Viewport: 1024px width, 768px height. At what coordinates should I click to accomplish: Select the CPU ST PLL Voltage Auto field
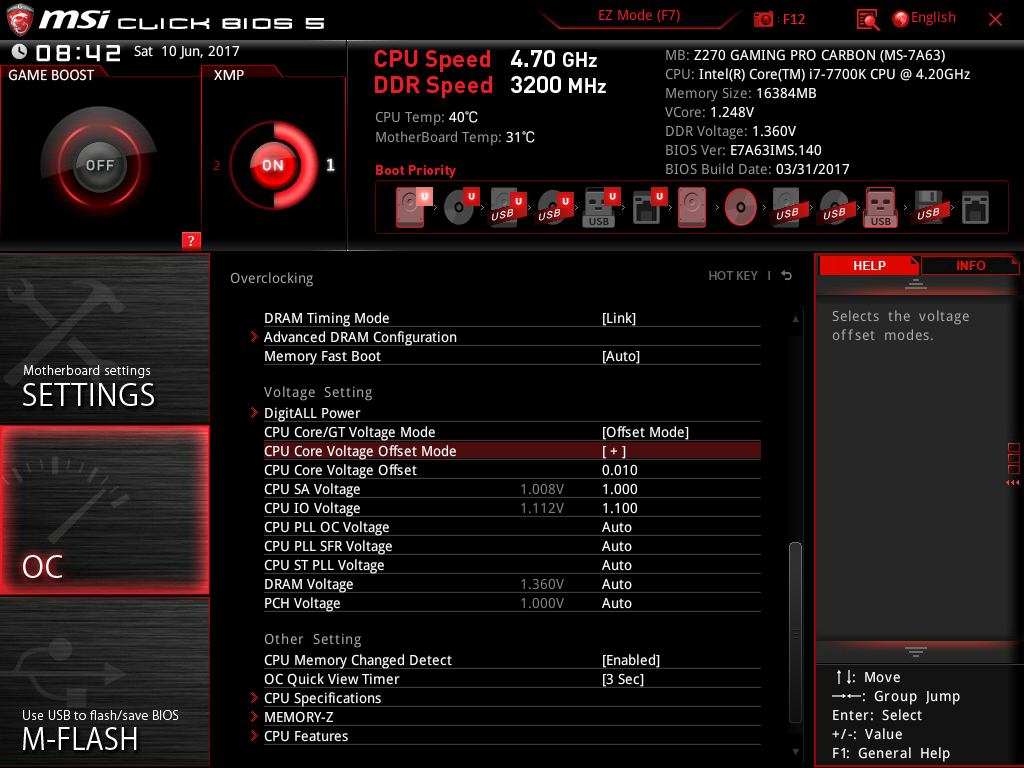click(616, 565)
